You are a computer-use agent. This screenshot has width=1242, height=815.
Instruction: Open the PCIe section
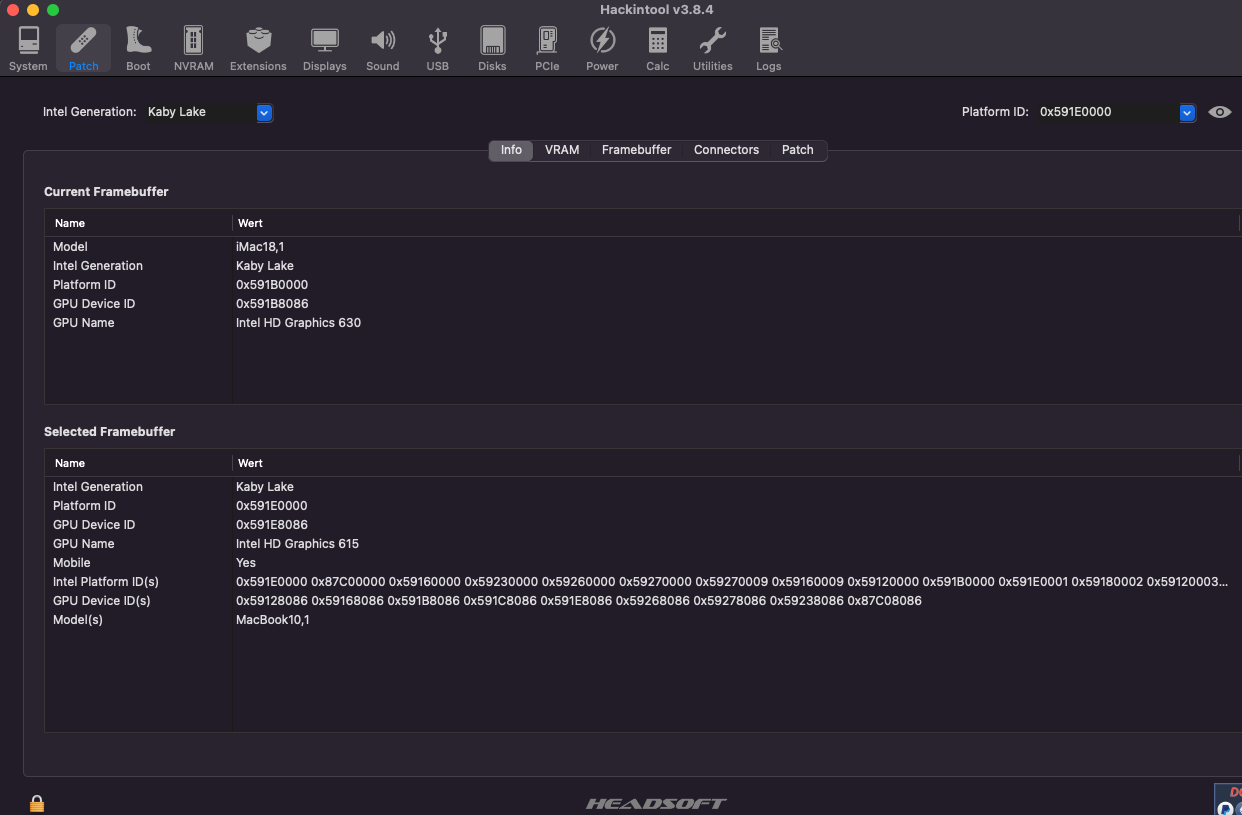547,49
